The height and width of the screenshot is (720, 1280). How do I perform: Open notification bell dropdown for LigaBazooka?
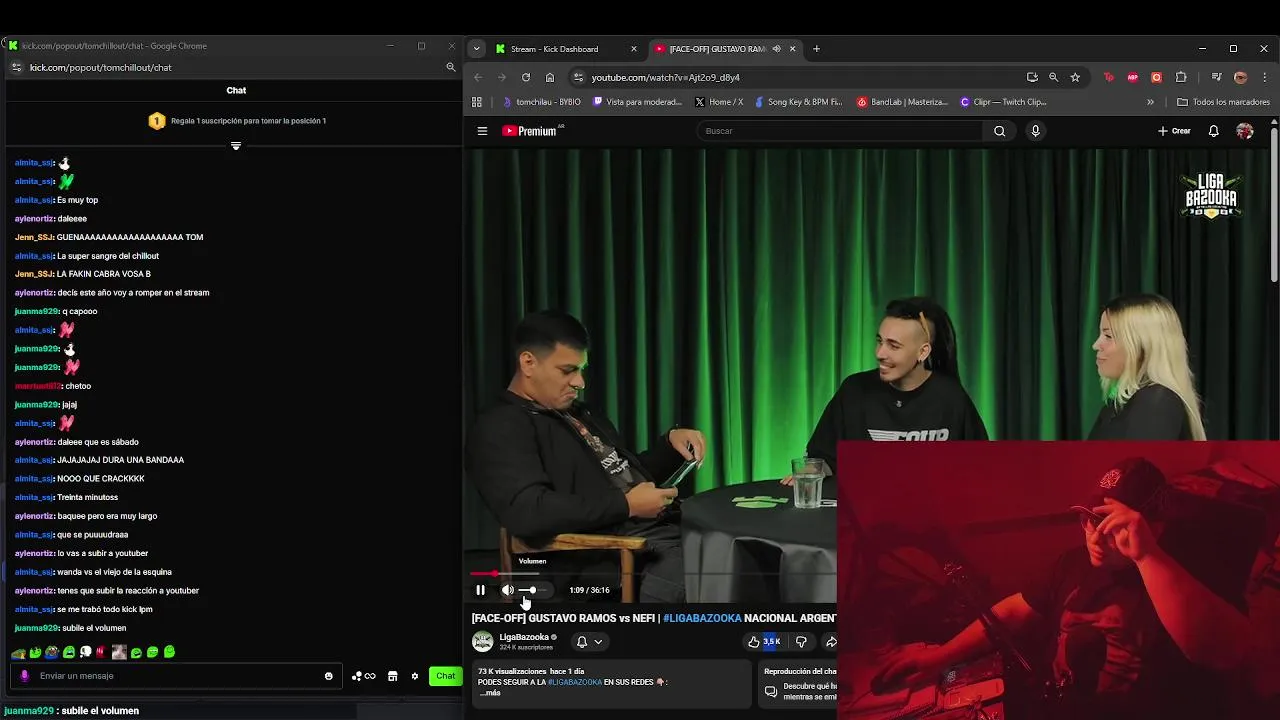pyautogui.click(x=589, y=642)
